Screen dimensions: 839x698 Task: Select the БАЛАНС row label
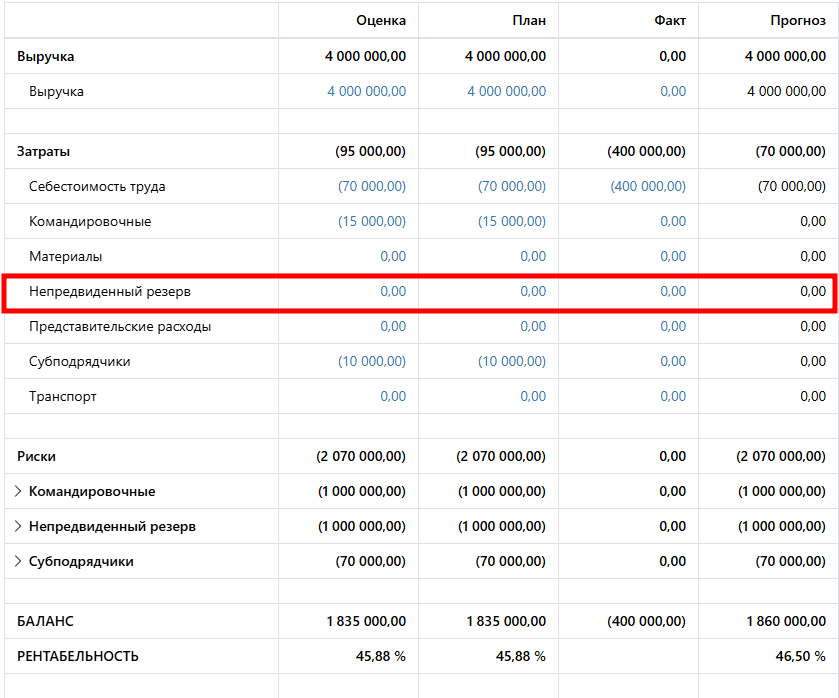45,621
